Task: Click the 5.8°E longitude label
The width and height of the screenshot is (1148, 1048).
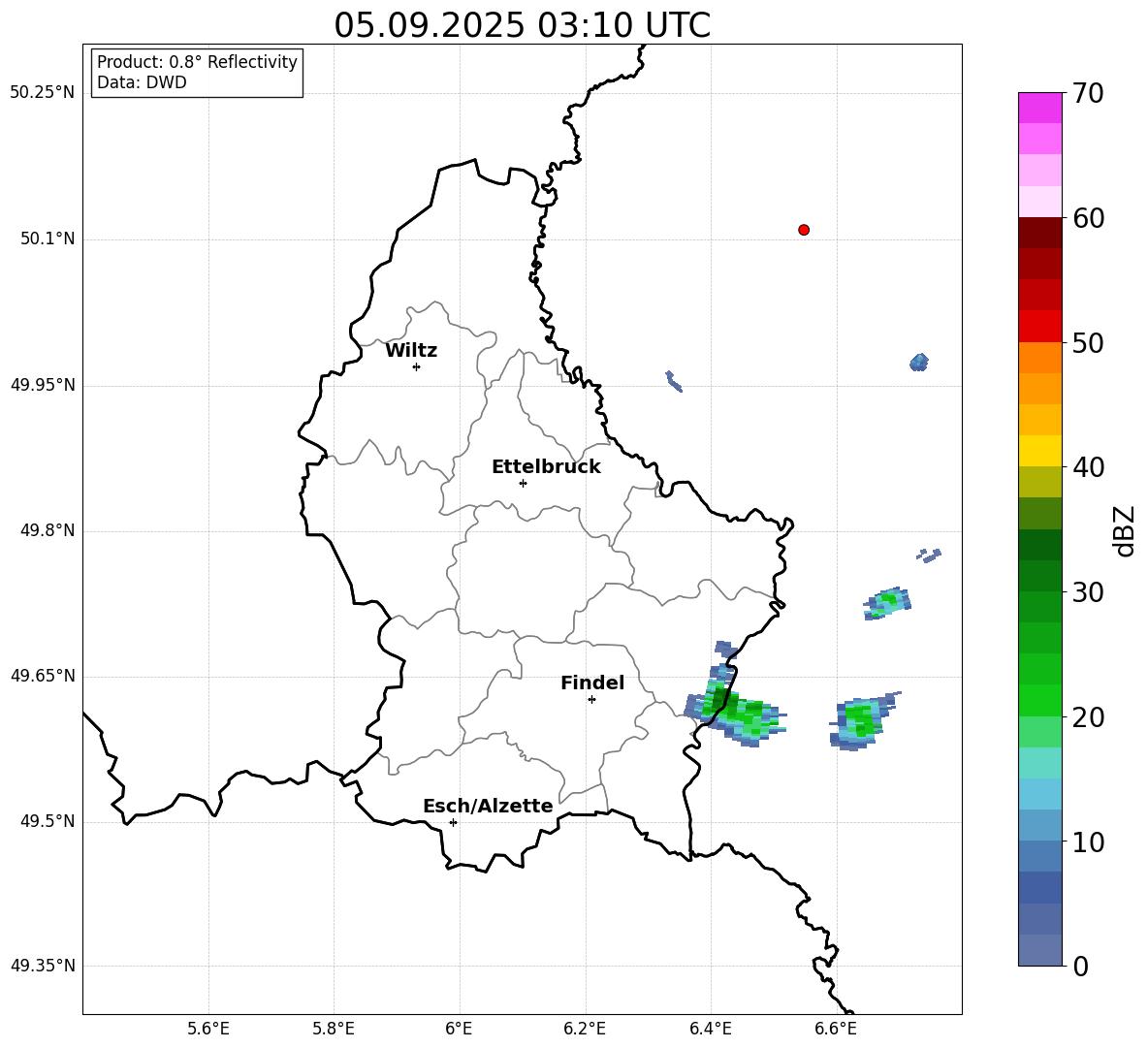Action: [x=334, y=1029]
